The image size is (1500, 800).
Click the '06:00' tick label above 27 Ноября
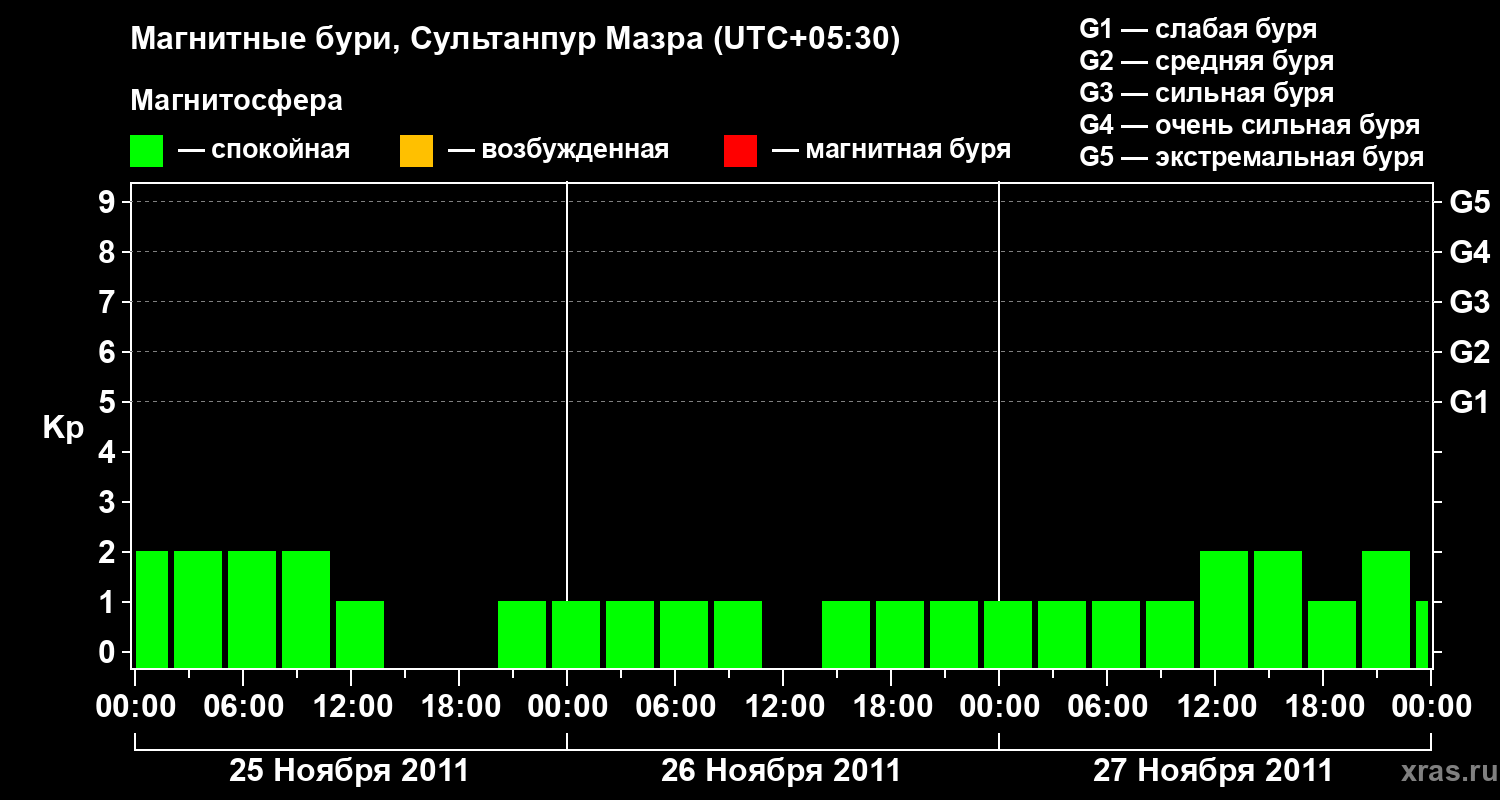(x=1107, y=707)
